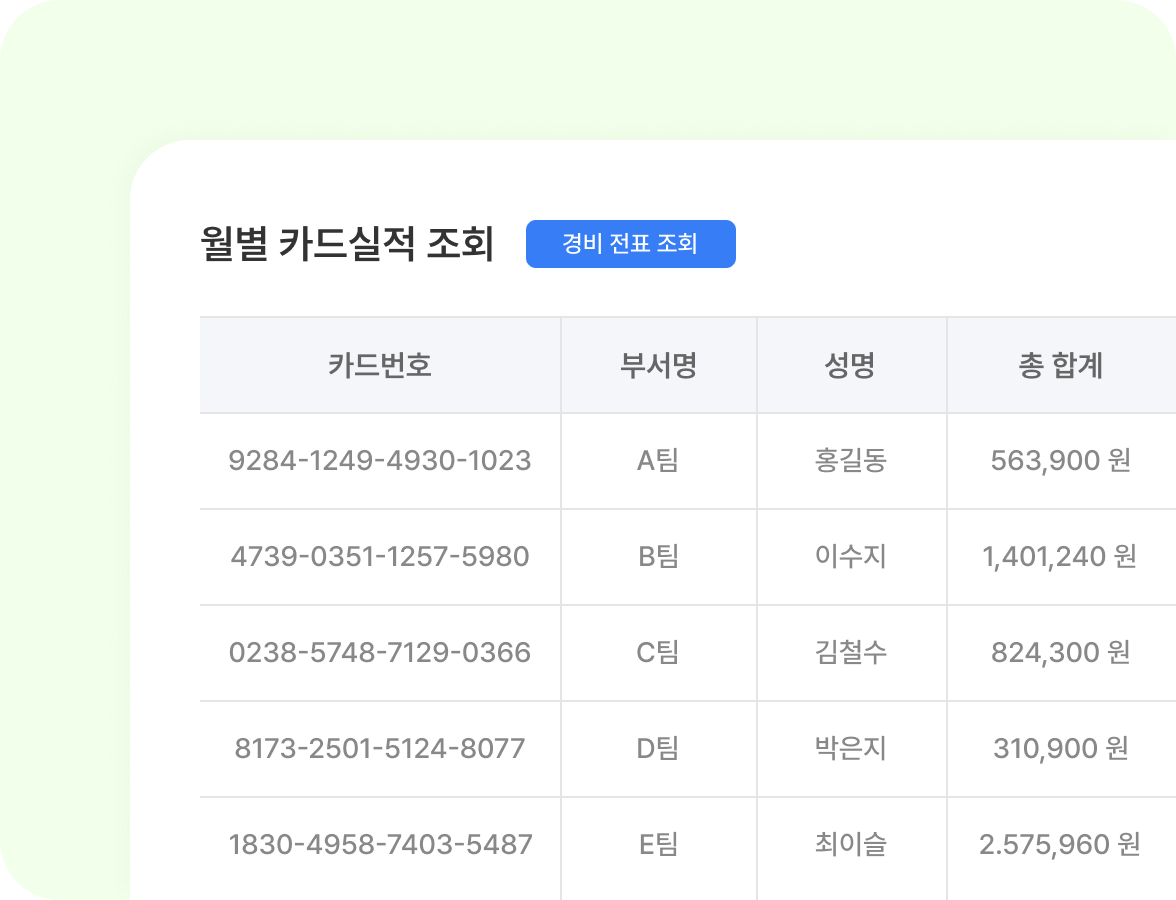The height and width of the screenshot is (900, 1176).
Task: Click card number 0238-5748-7129-0366
Action: point(380,653)
